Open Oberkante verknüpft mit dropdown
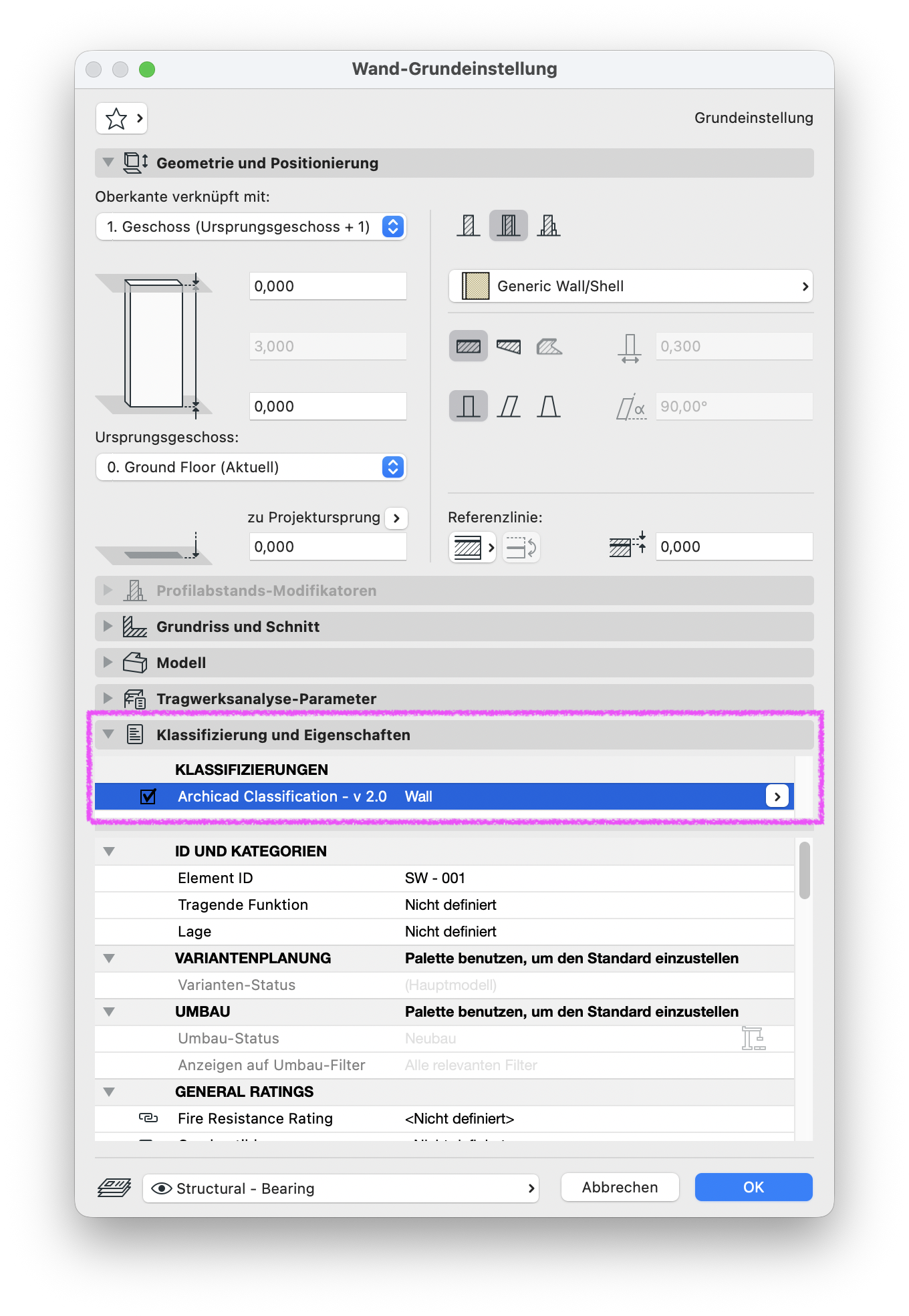Image resolution: width=909 pixels, height=1316 pixels. pyautogui.click(x=251, y=226)
